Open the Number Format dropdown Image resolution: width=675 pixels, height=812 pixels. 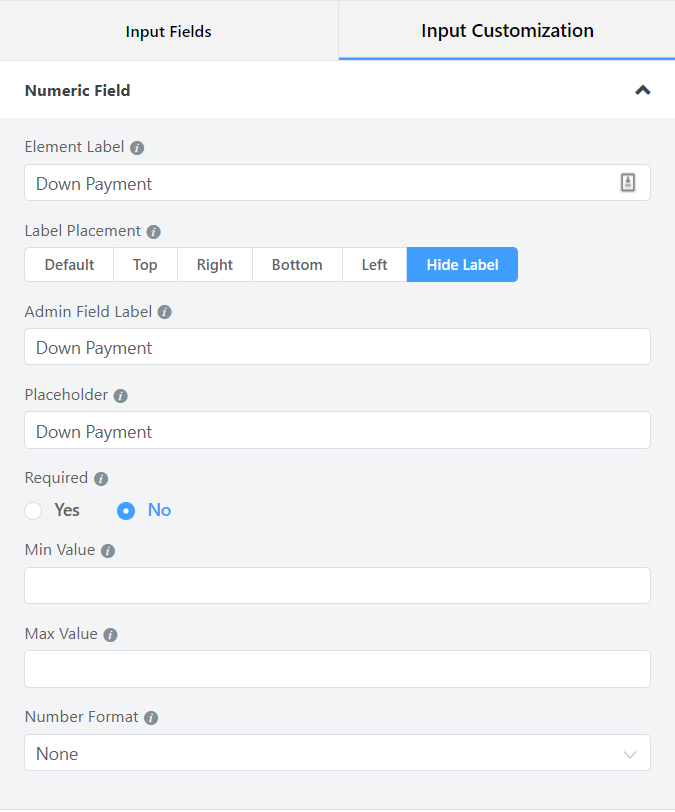coord(337,752)
